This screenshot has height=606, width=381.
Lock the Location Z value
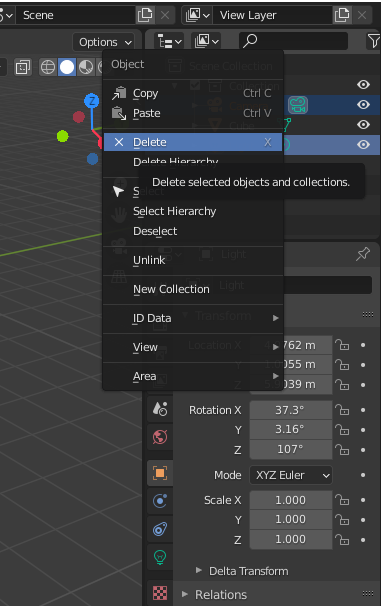(x=342, y=385)
